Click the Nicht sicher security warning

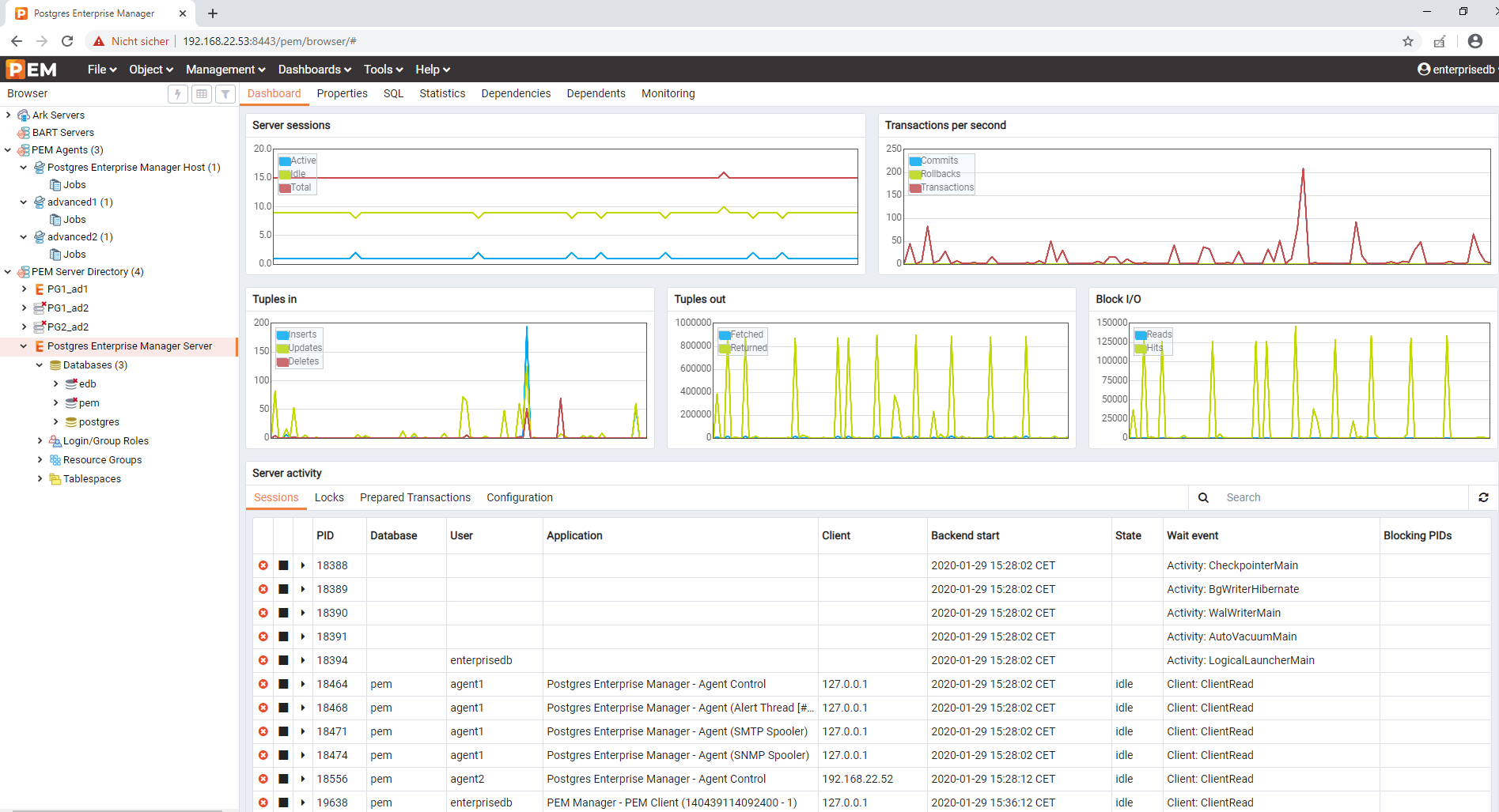click(131, 41)
